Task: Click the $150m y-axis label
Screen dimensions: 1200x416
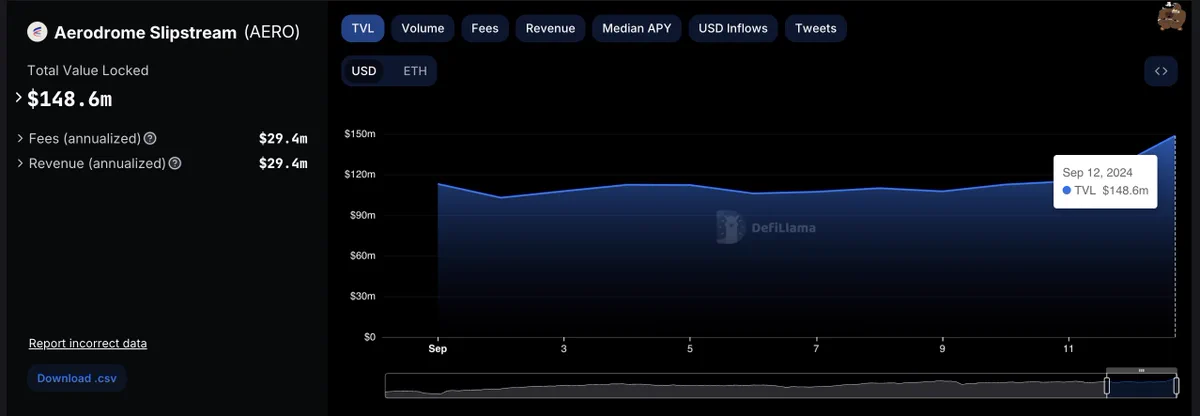Action: 360,134
